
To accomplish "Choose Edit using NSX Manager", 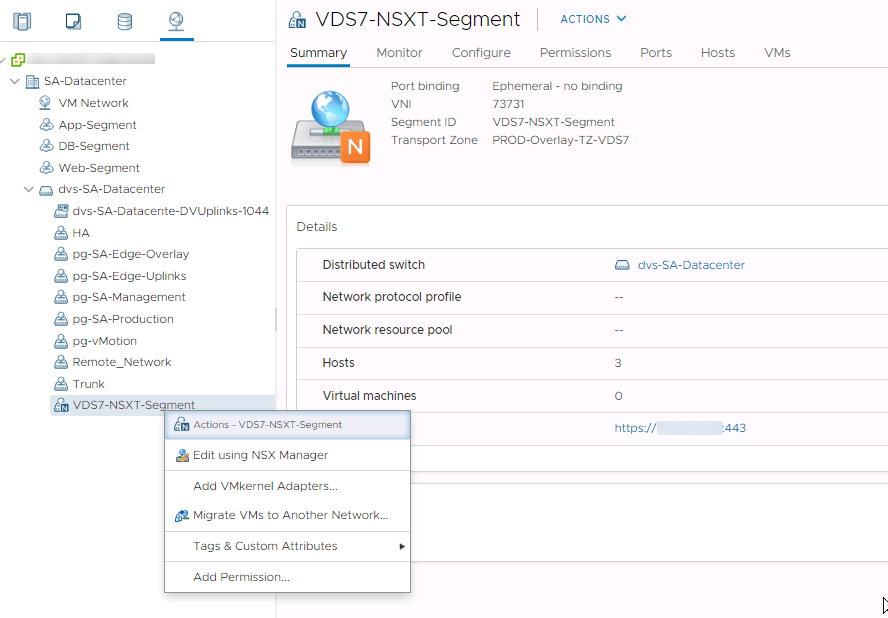I will click(x=260, y=455).
